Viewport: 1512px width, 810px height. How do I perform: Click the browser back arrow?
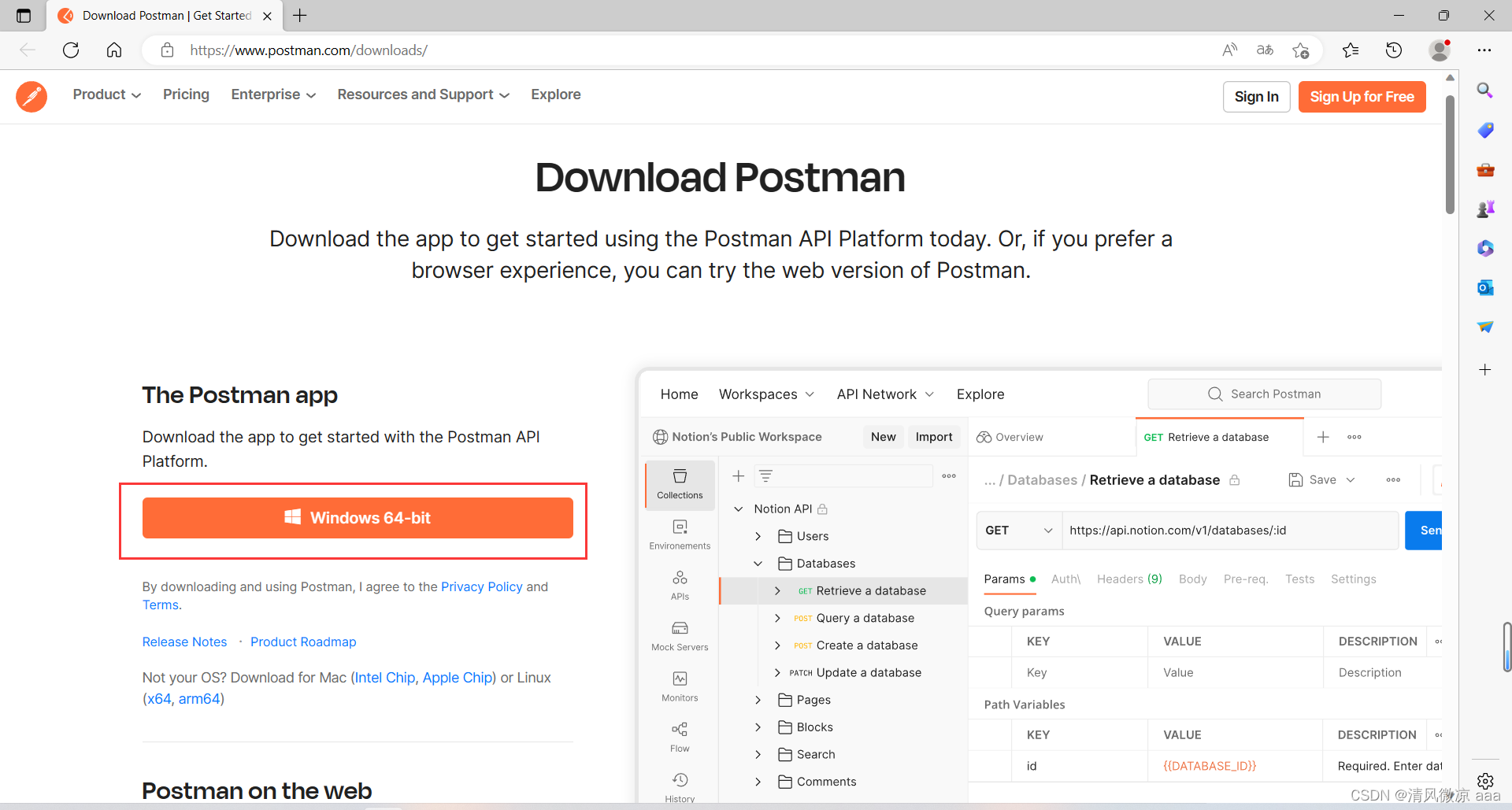click(x=28, y=50)
